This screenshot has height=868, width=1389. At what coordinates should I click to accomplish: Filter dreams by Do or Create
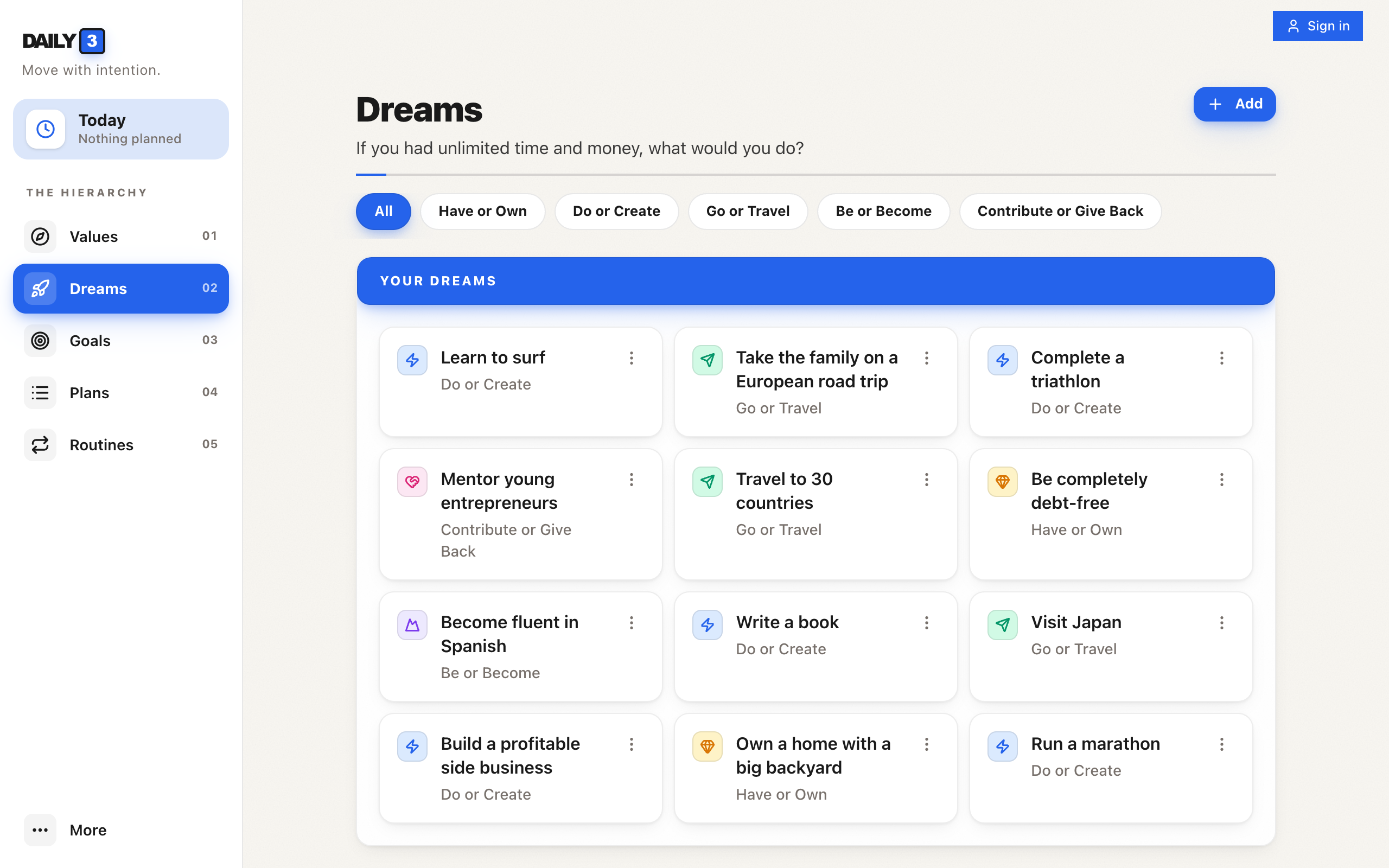616,211
